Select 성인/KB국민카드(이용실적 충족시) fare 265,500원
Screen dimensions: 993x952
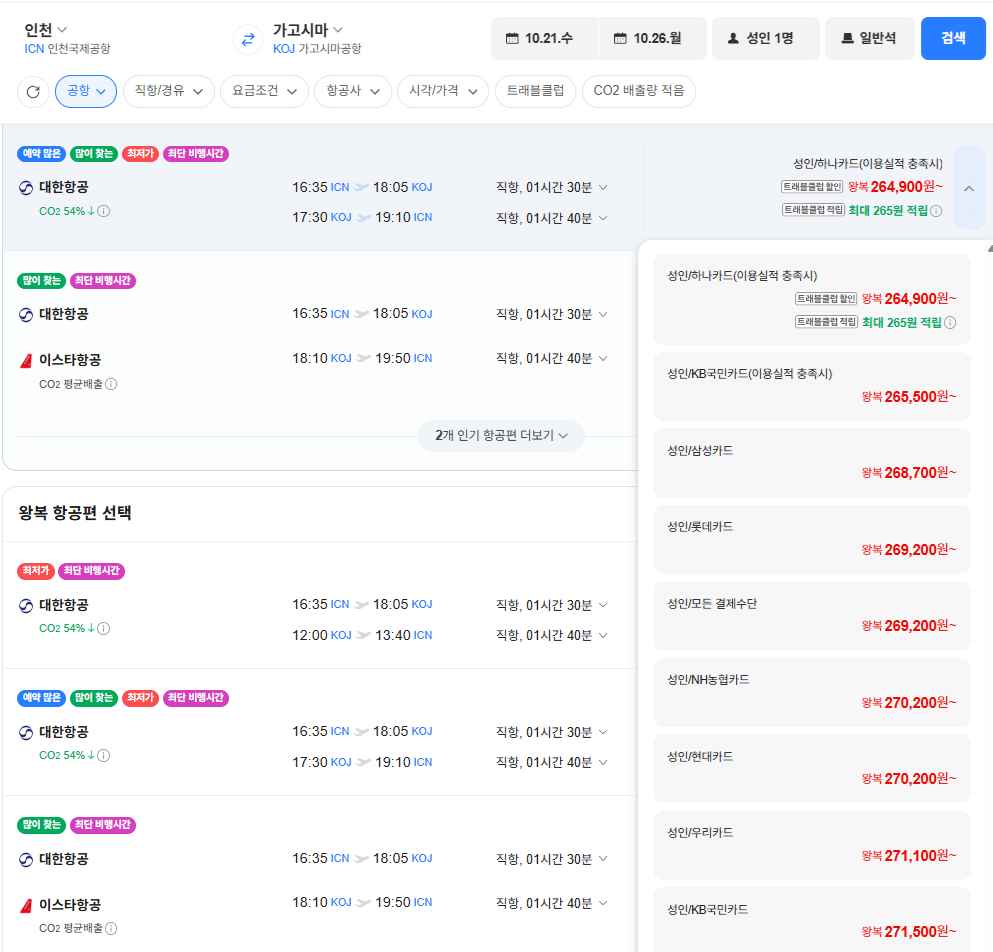(x=812, y=386)
